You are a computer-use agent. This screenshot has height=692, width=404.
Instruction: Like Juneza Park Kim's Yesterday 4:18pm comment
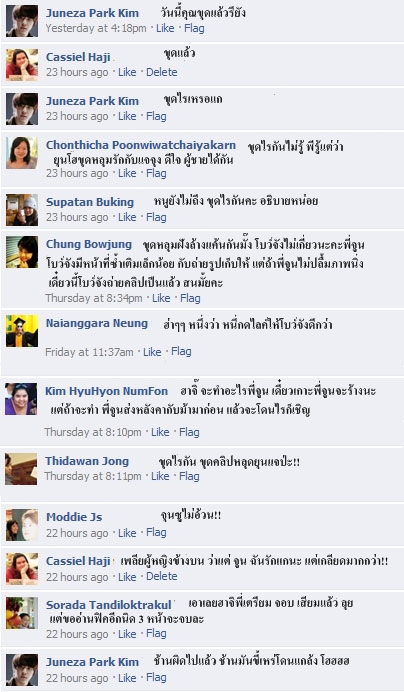165,28
